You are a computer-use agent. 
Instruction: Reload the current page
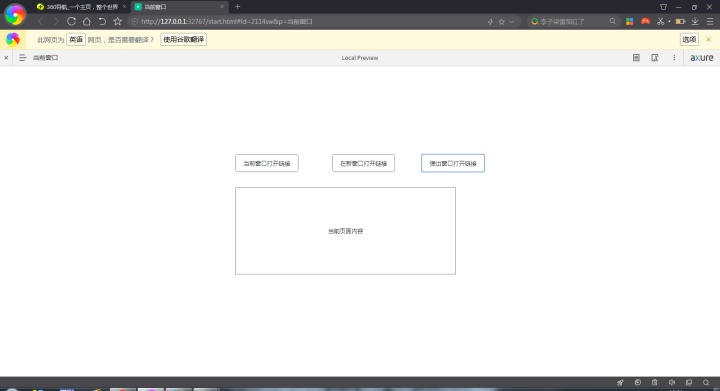pos(71,22)
